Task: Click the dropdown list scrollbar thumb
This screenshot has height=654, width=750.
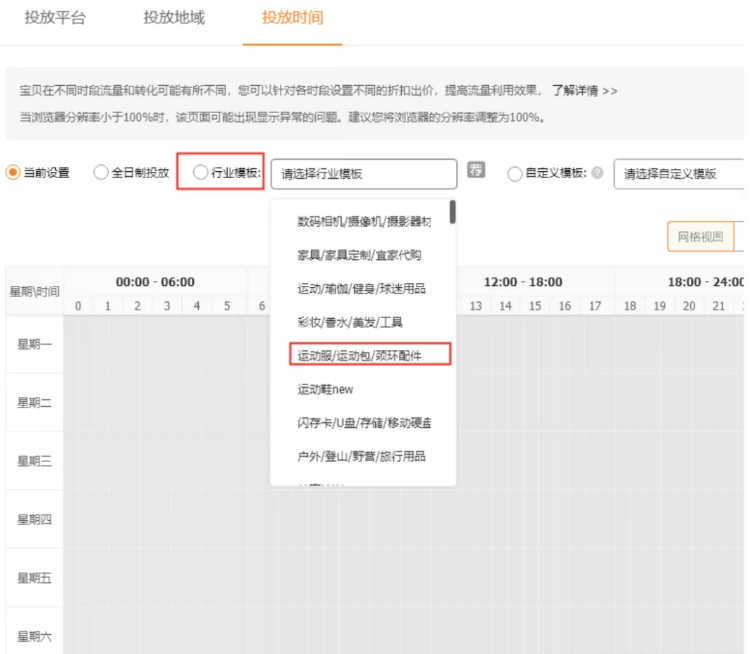Action: coord(452,212)
